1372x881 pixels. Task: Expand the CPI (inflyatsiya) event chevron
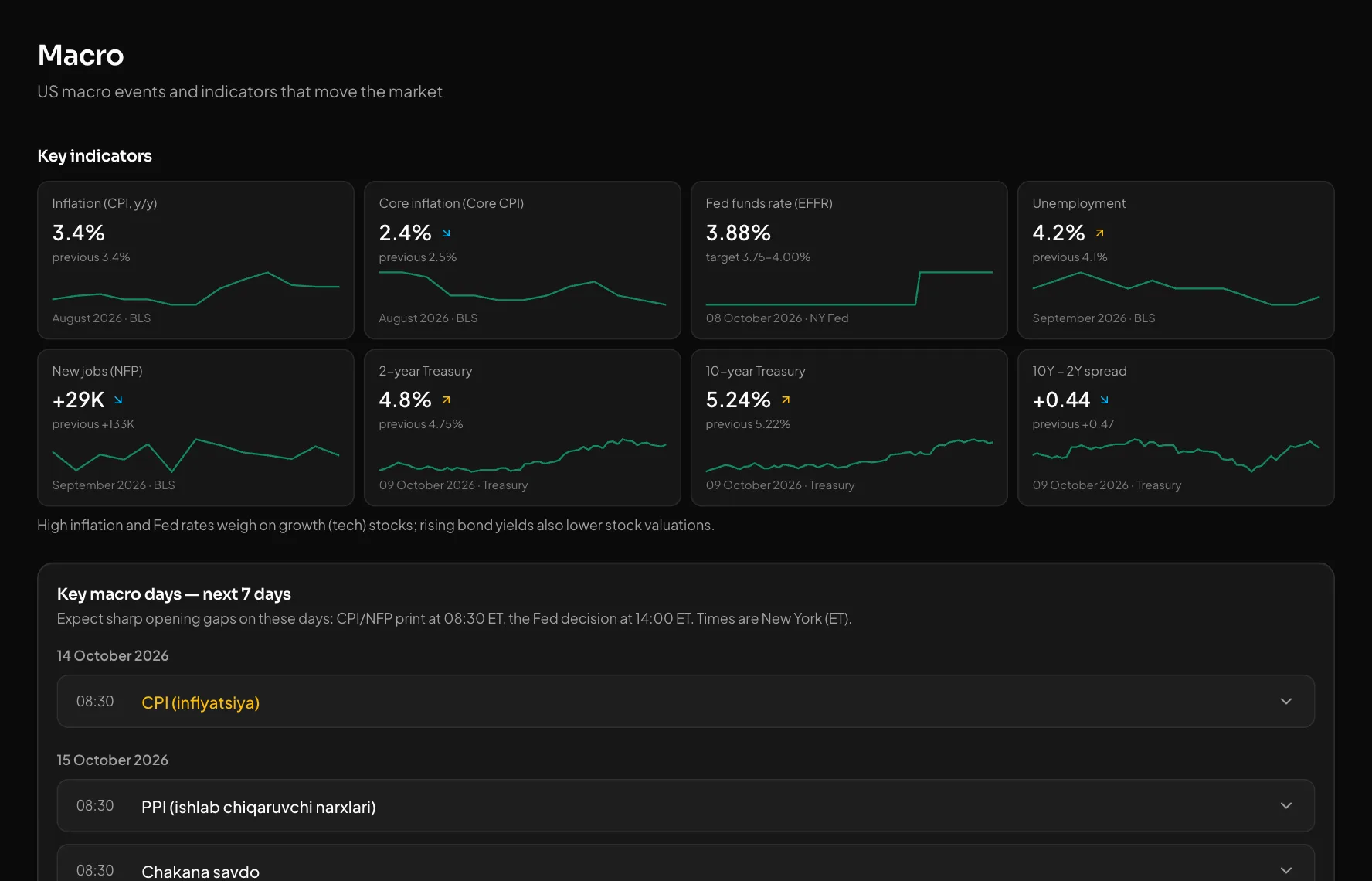click(x=1285, y=701)
